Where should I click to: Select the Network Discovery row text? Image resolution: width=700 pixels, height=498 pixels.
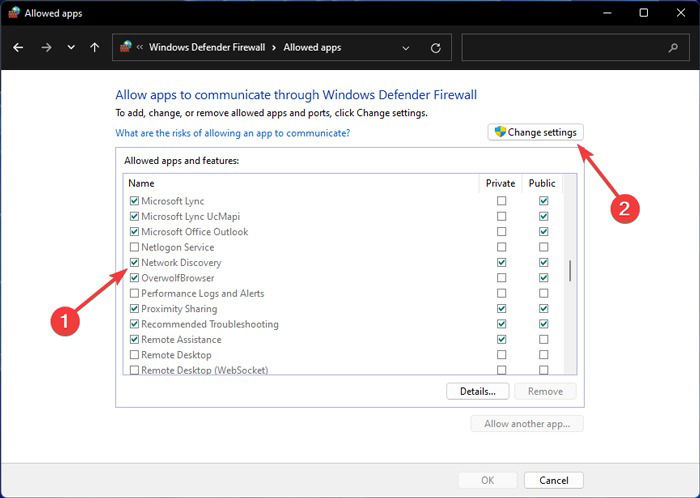(x=181, y=262)
